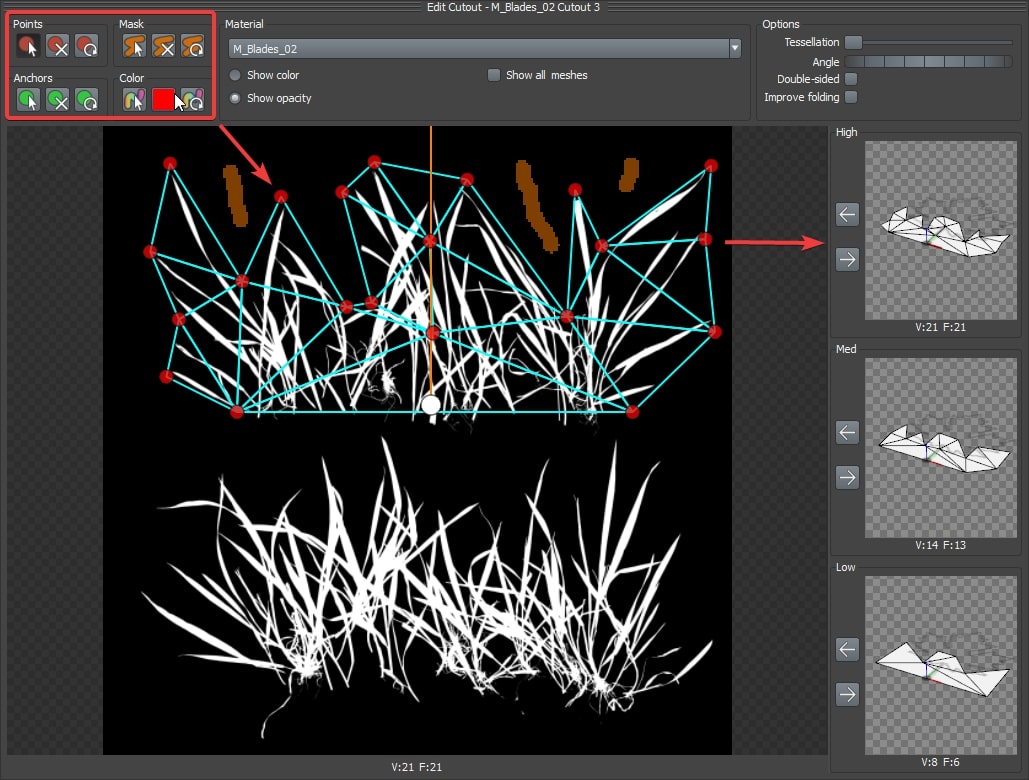Image resolution: width=1029 pixels, height=780 pixels.
Task: Click the right arrow for Low LOD
Action: 847,694
